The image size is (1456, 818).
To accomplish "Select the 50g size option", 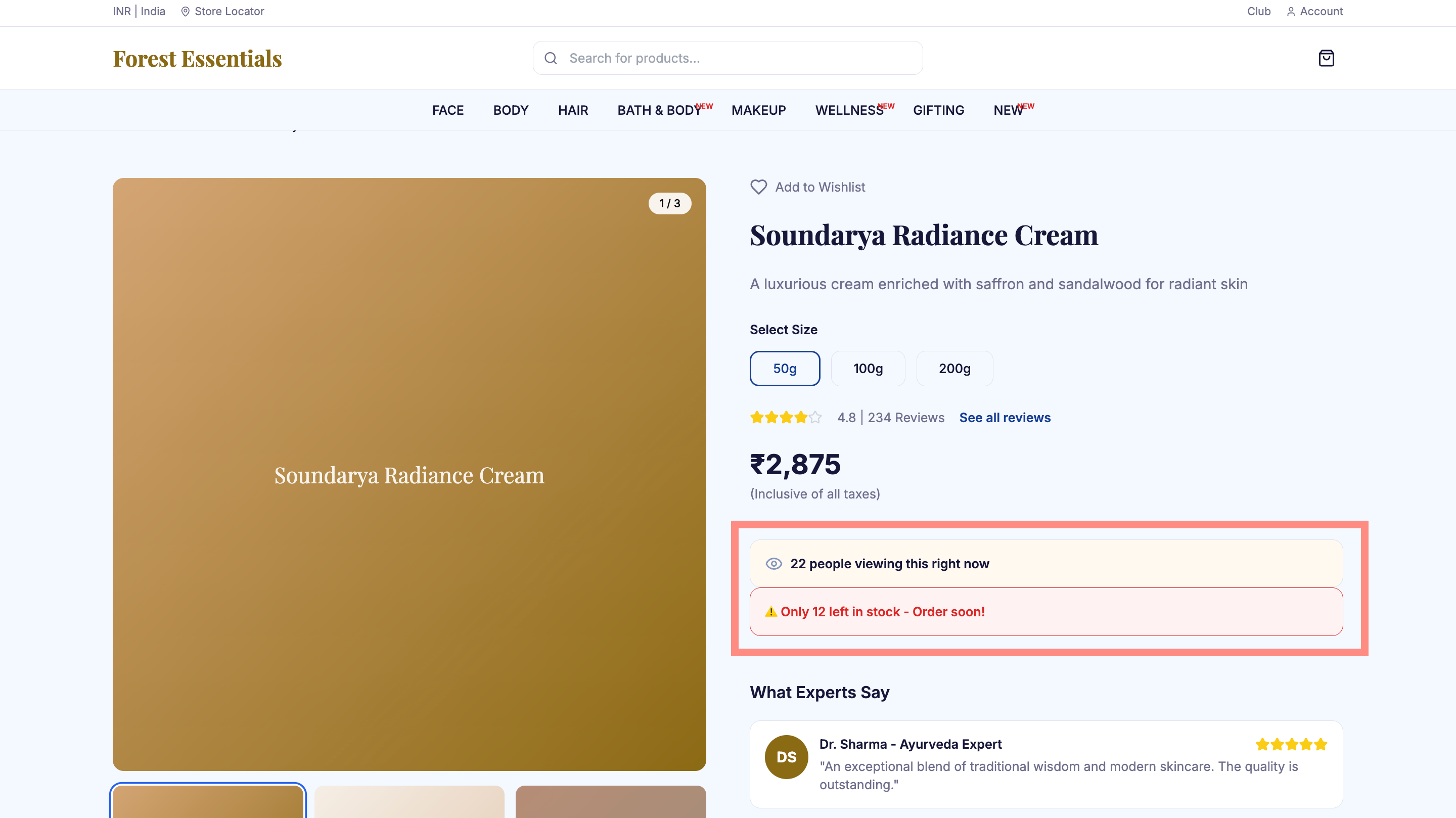I will [785, 369].
